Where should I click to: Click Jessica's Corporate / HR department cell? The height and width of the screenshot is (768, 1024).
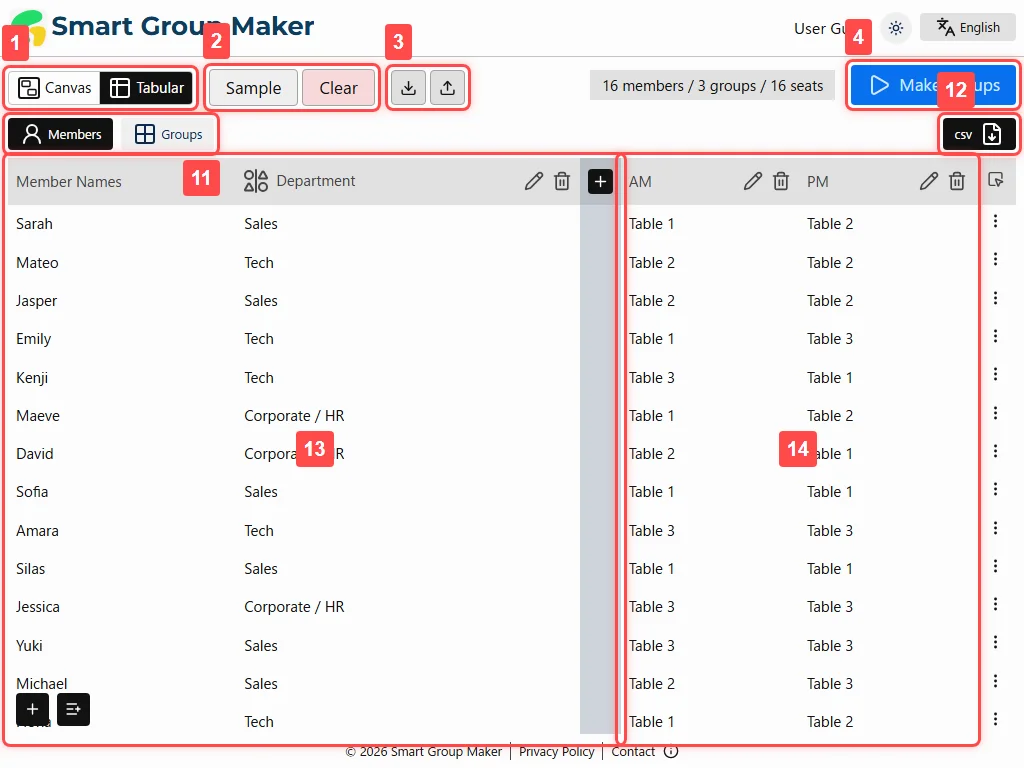tap(294, 607)
